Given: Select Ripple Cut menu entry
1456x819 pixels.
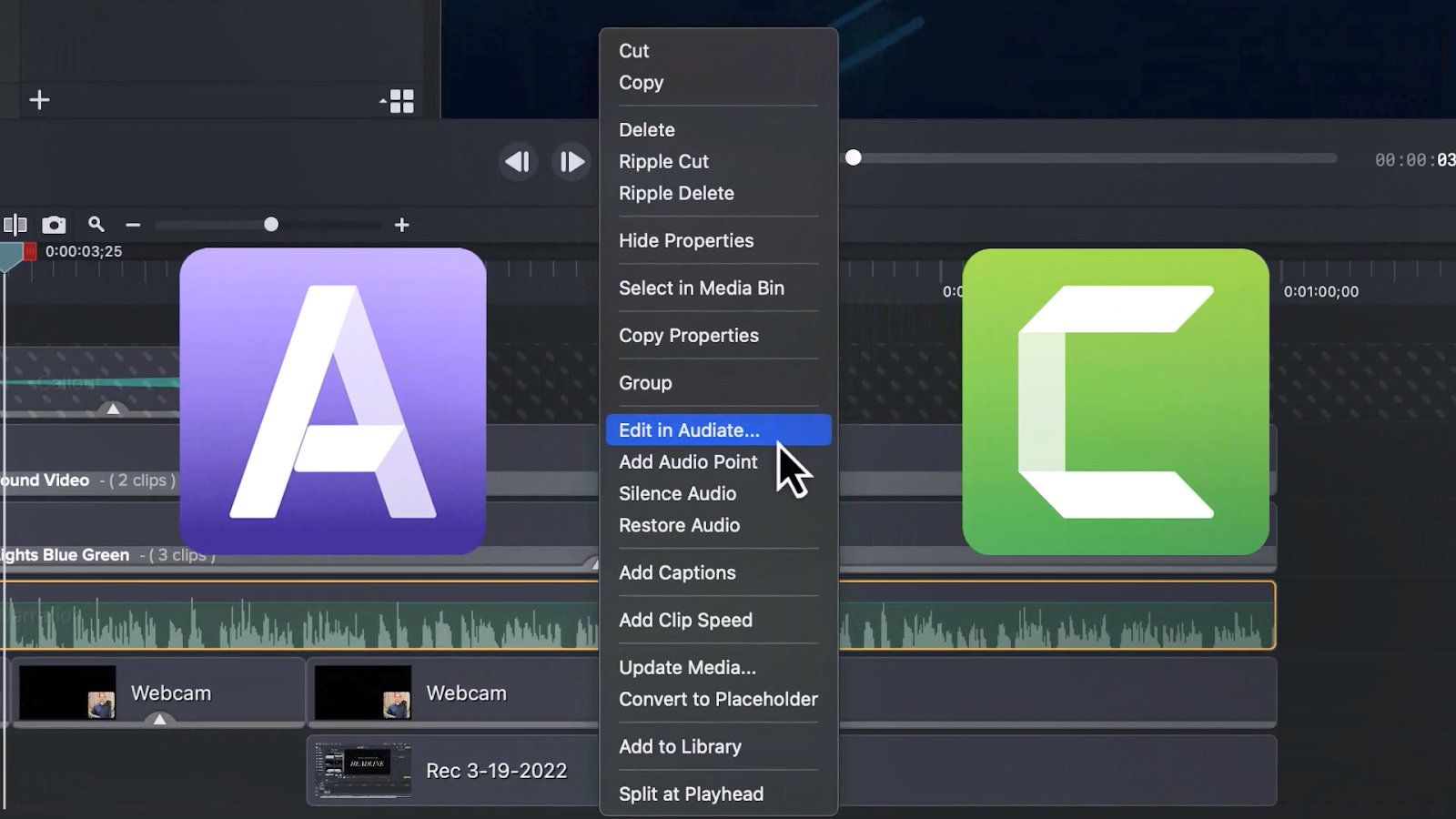Looking at the screenshot, I should (x=663, y=162).
